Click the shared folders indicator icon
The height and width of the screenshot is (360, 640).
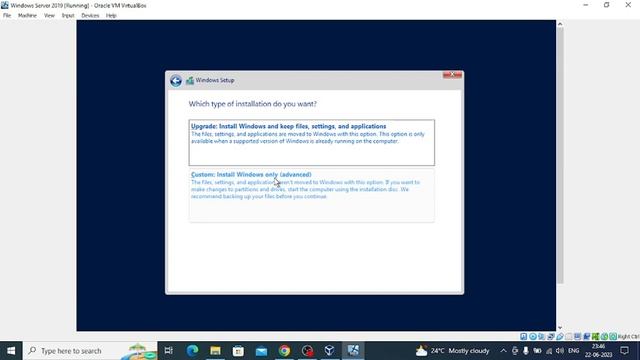569,336
